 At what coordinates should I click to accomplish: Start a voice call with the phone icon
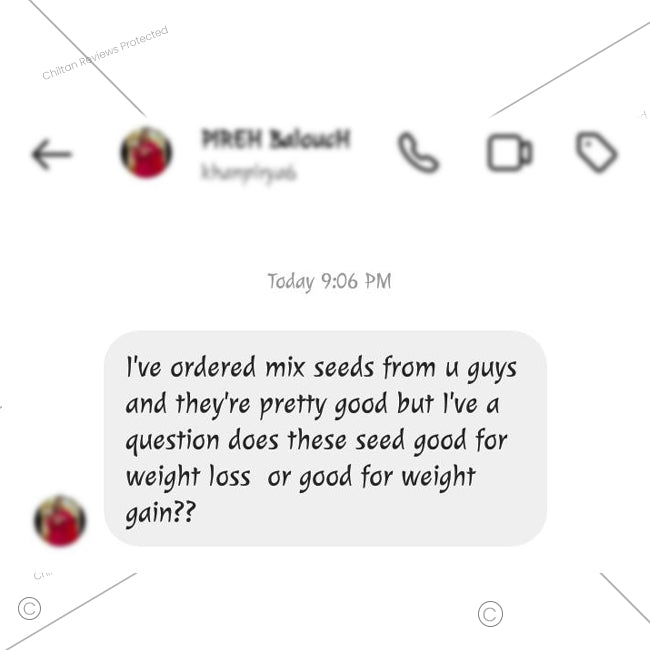418,152
